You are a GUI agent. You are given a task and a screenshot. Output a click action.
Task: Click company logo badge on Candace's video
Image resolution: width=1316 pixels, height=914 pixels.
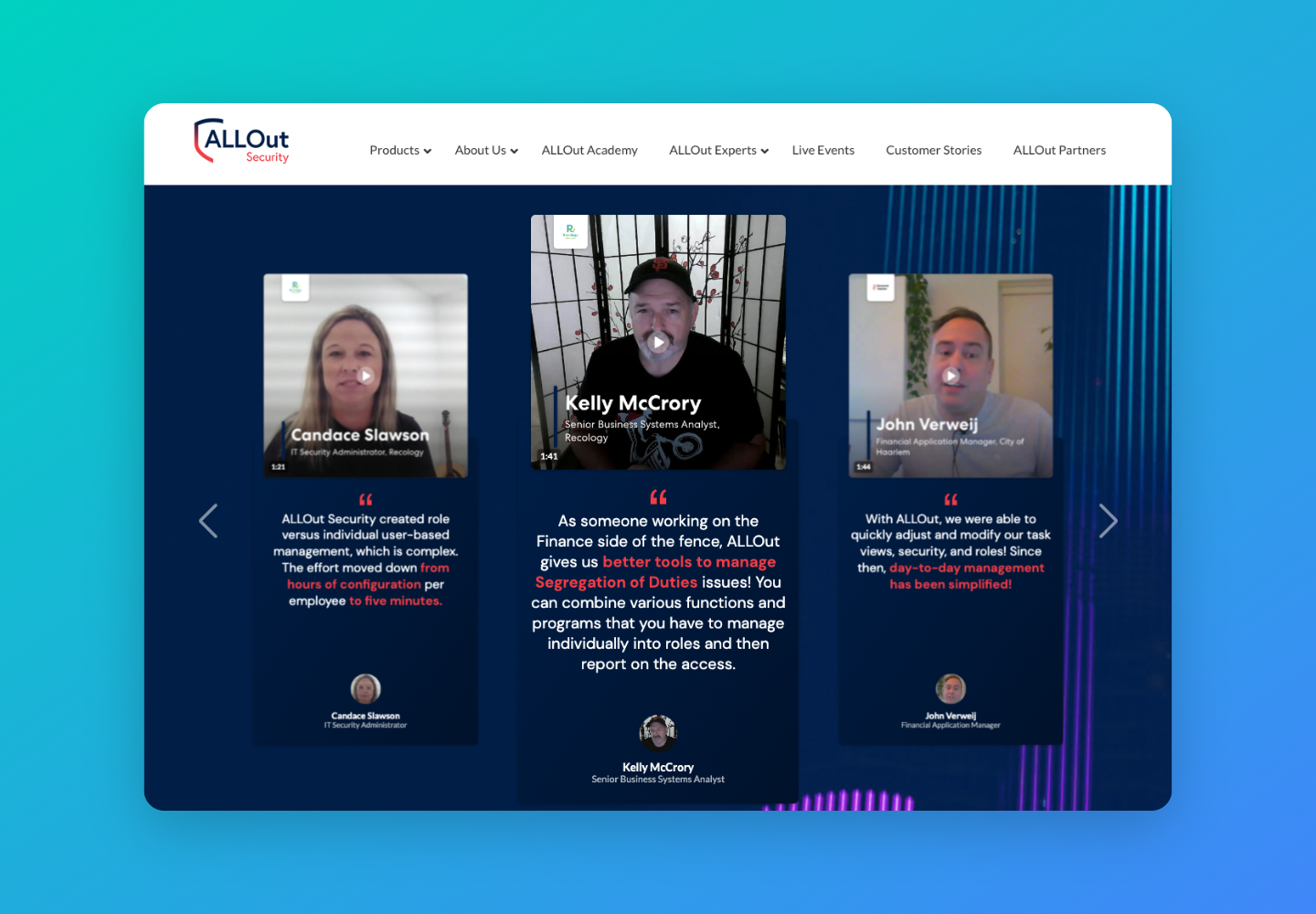[295, 288]
